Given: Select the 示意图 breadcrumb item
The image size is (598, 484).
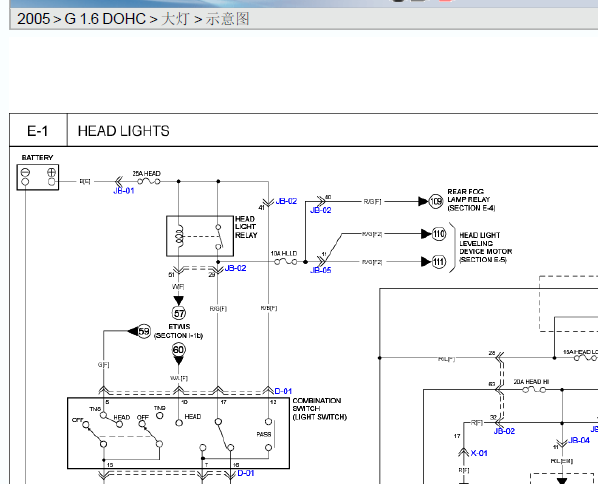Looking at the screenshot, I should tap(228, 19).
